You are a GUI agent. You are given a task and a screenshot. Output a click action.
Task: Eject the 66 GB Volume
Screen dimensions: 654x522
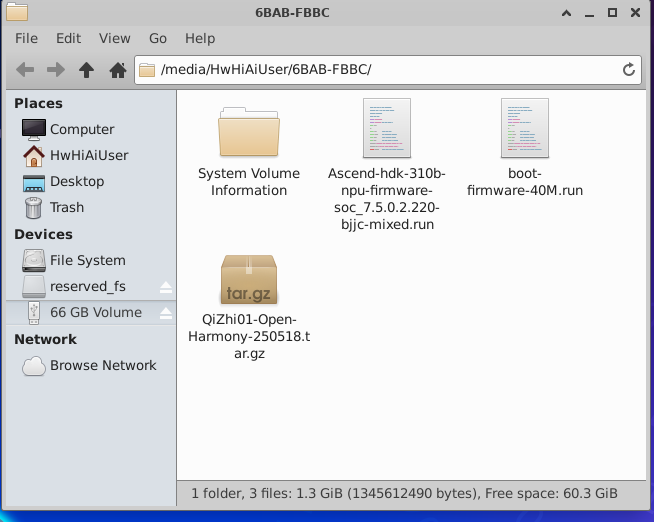tap(166, 313)
